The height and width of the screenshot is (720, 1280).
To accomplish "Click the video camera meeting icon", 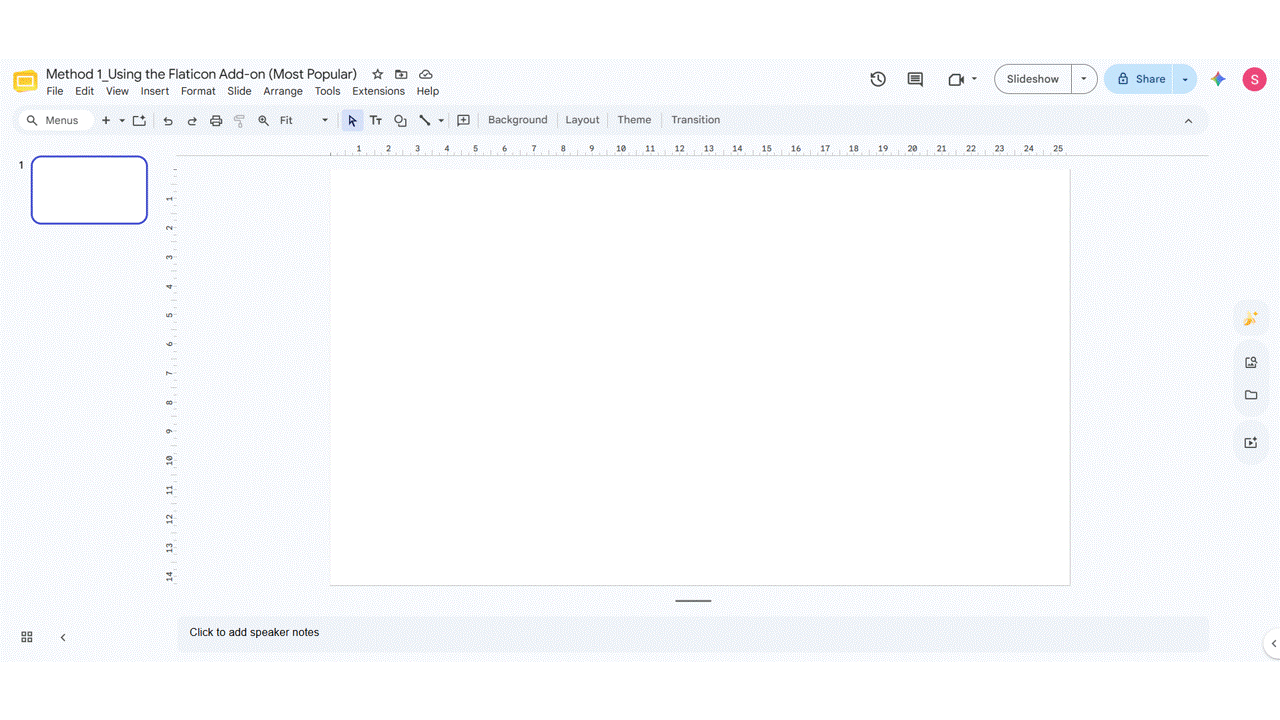I will [955, 79].
